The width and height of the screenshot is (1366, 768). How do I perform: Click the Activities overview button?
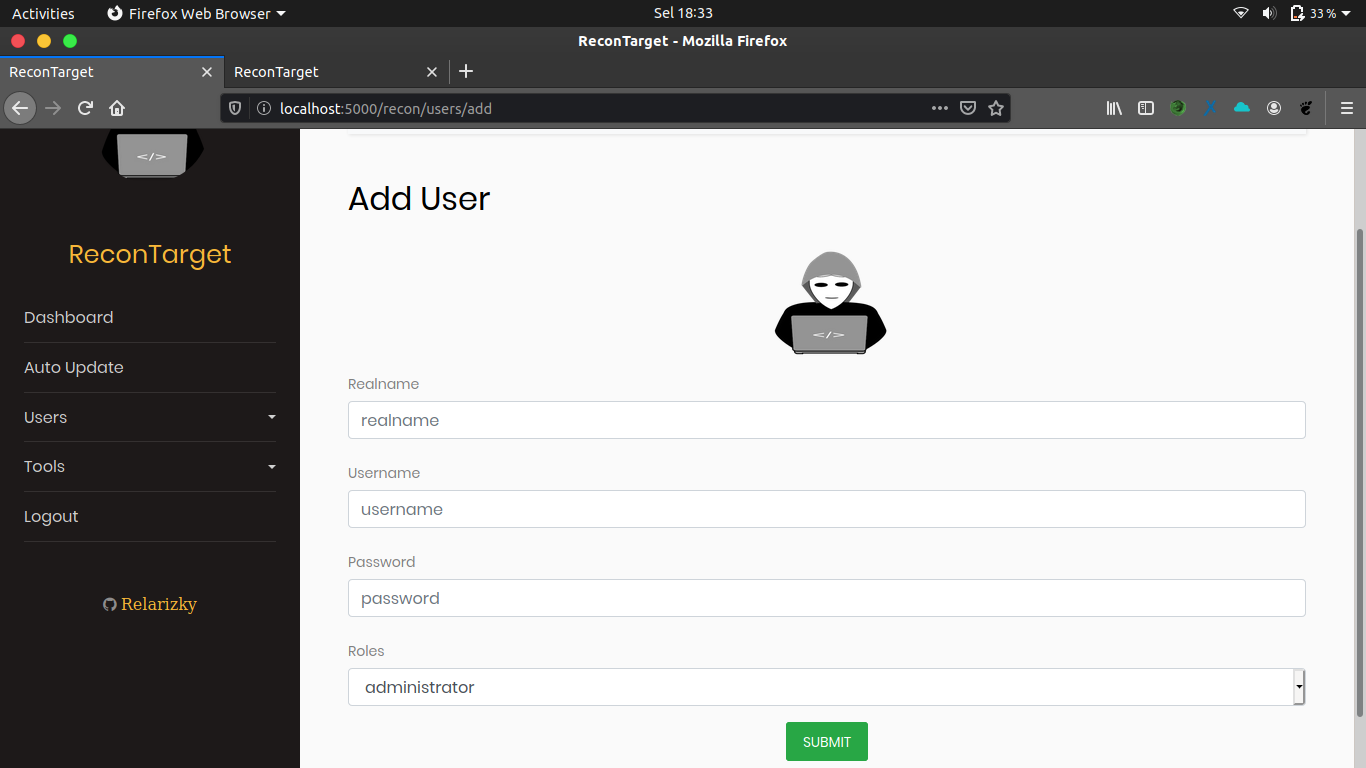pos(43,13)
